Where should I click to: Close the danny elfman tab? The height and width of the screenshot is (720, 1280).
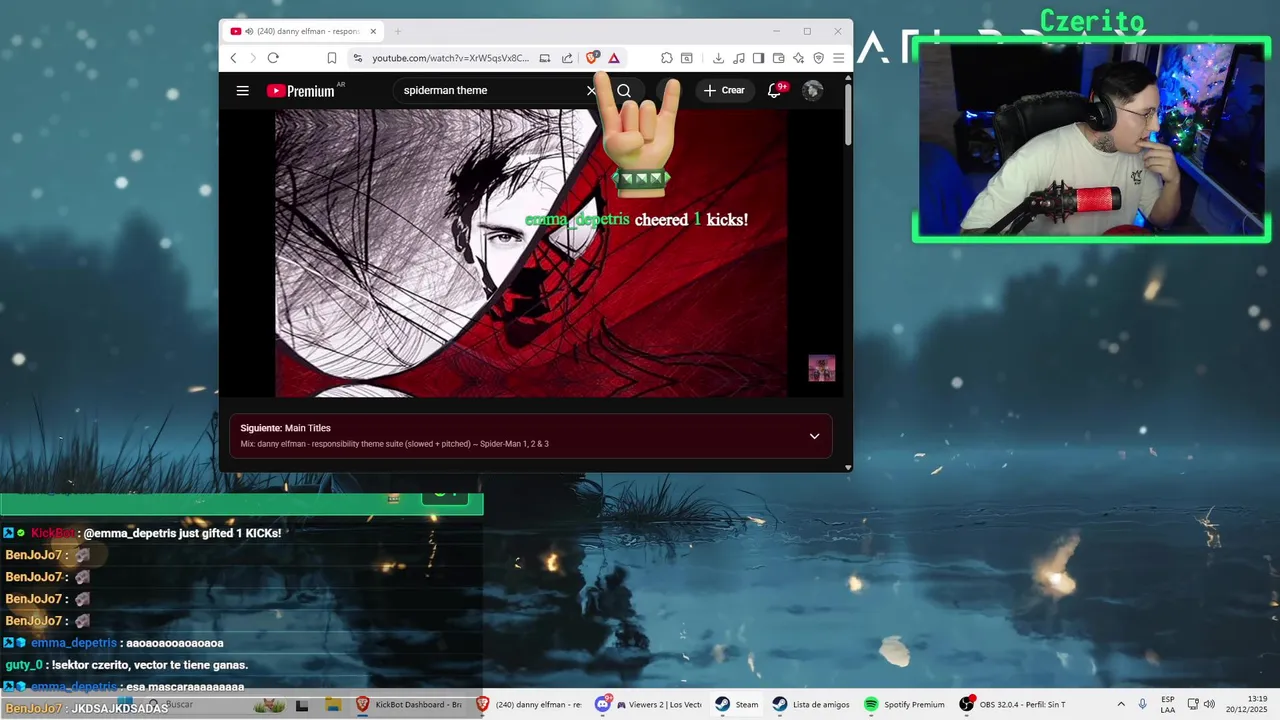(x=373, y=31)
